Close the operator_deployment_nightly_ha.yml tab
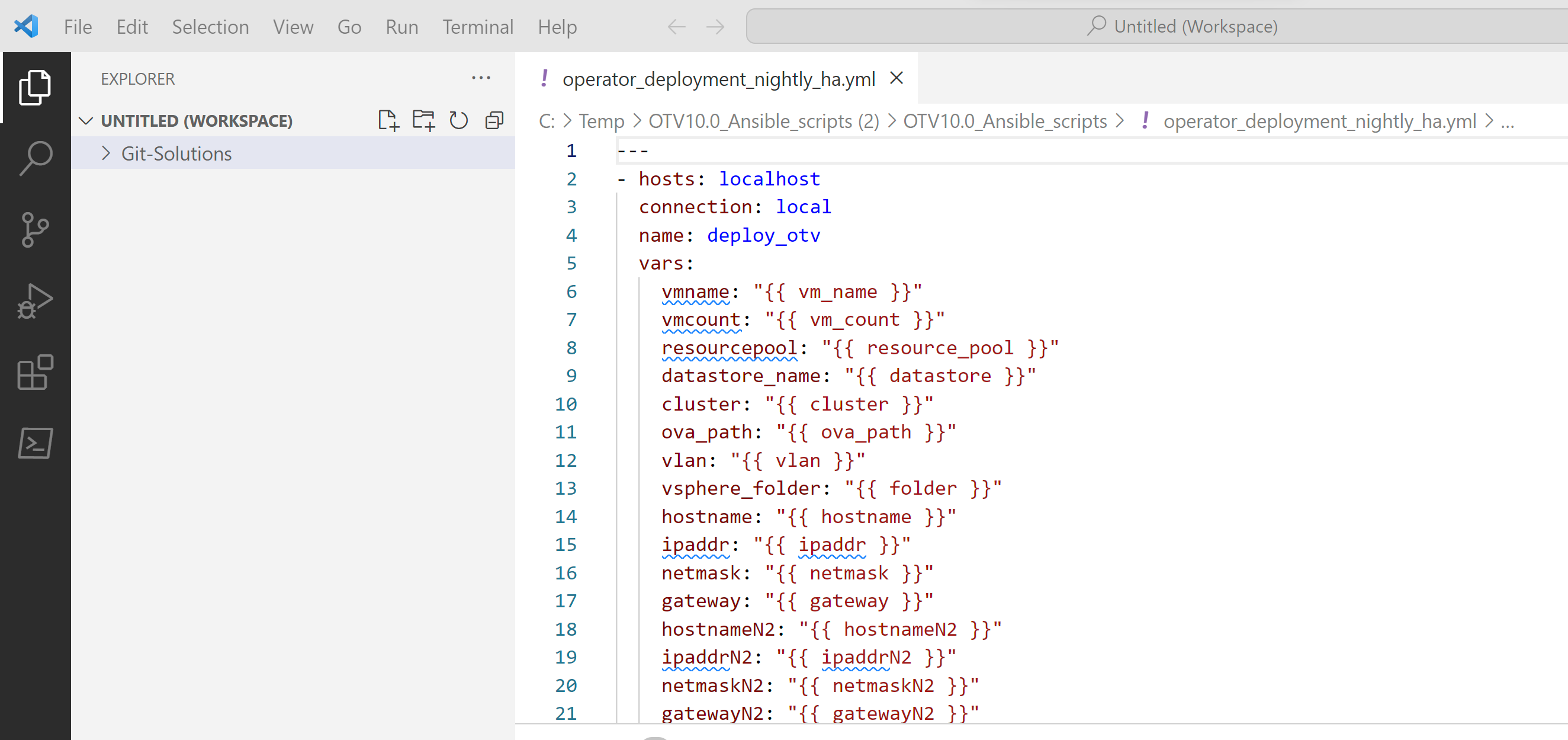The height and width of the screenshot is (740, 1568). pyautogui.click(x=896, y=79)
